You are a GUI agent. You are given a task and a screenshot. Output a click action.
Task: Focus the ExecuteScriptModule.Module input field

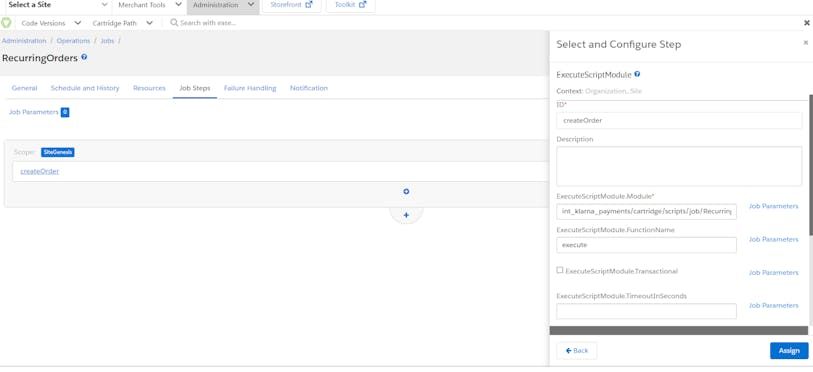coord(646,212)
